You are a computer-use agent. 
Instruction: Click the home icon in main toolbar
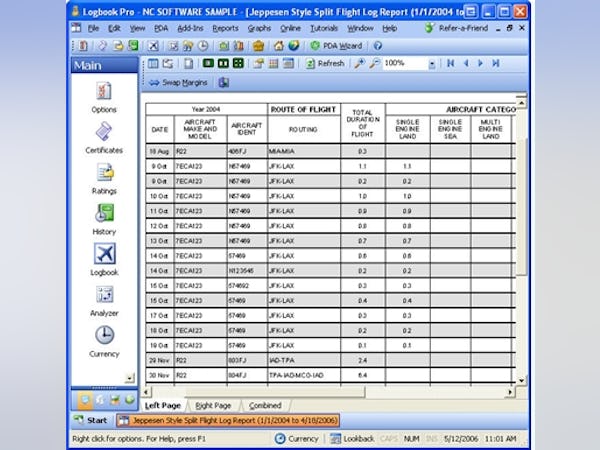coord(279,46)
